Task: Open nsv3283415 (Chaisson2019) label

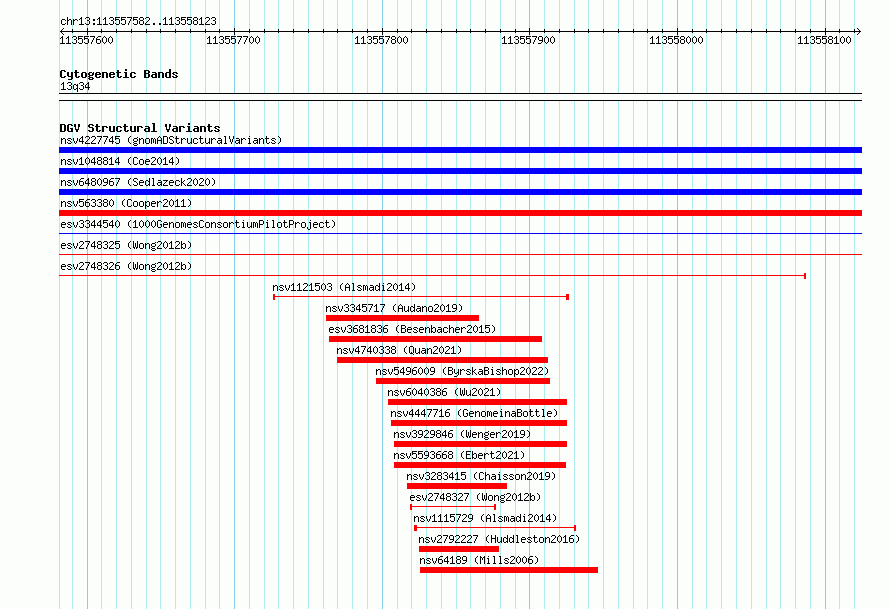Action: coord(481,476)
